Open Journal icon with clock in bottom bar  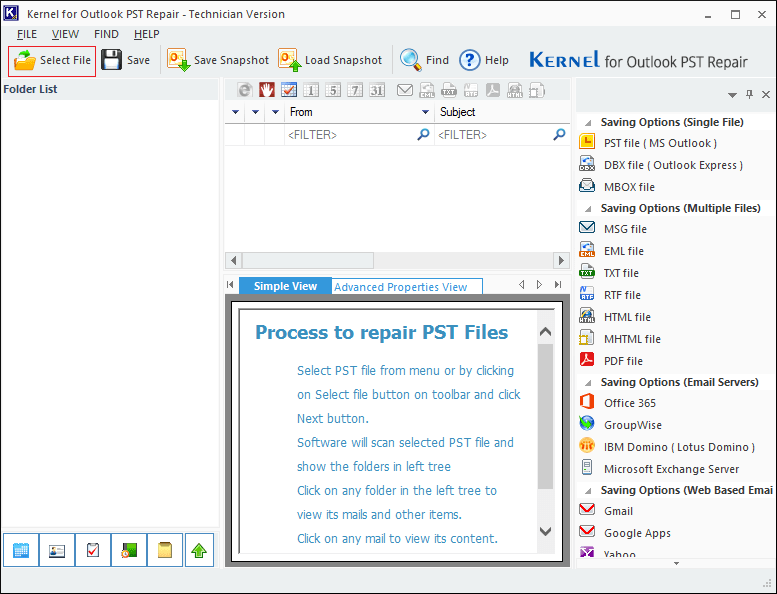tap(129, 549)
